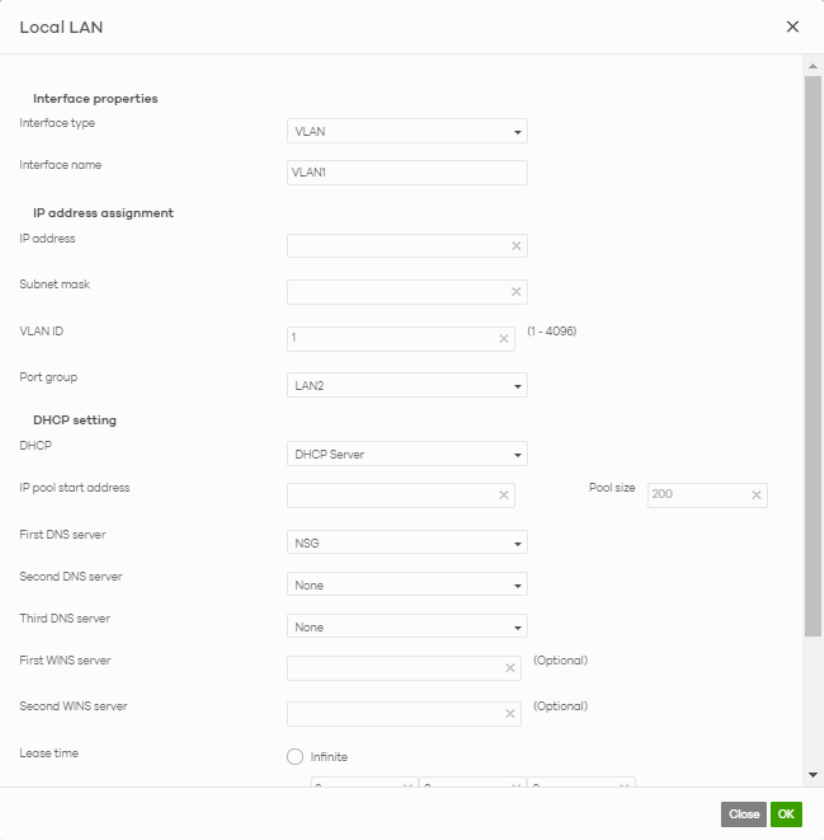Image resolution: width=824 pixels, height=840 pixels.
Task: Click the gray Close button
Action: (743, 814)
